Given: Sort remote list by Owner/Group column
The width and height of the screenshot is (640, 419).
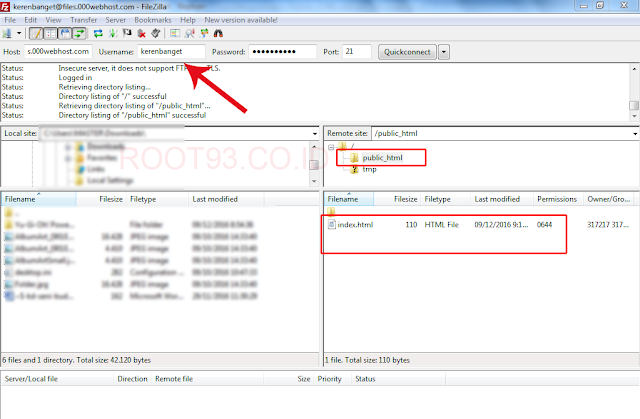Looking at the screenshot, I should click(x=610, y=199).
